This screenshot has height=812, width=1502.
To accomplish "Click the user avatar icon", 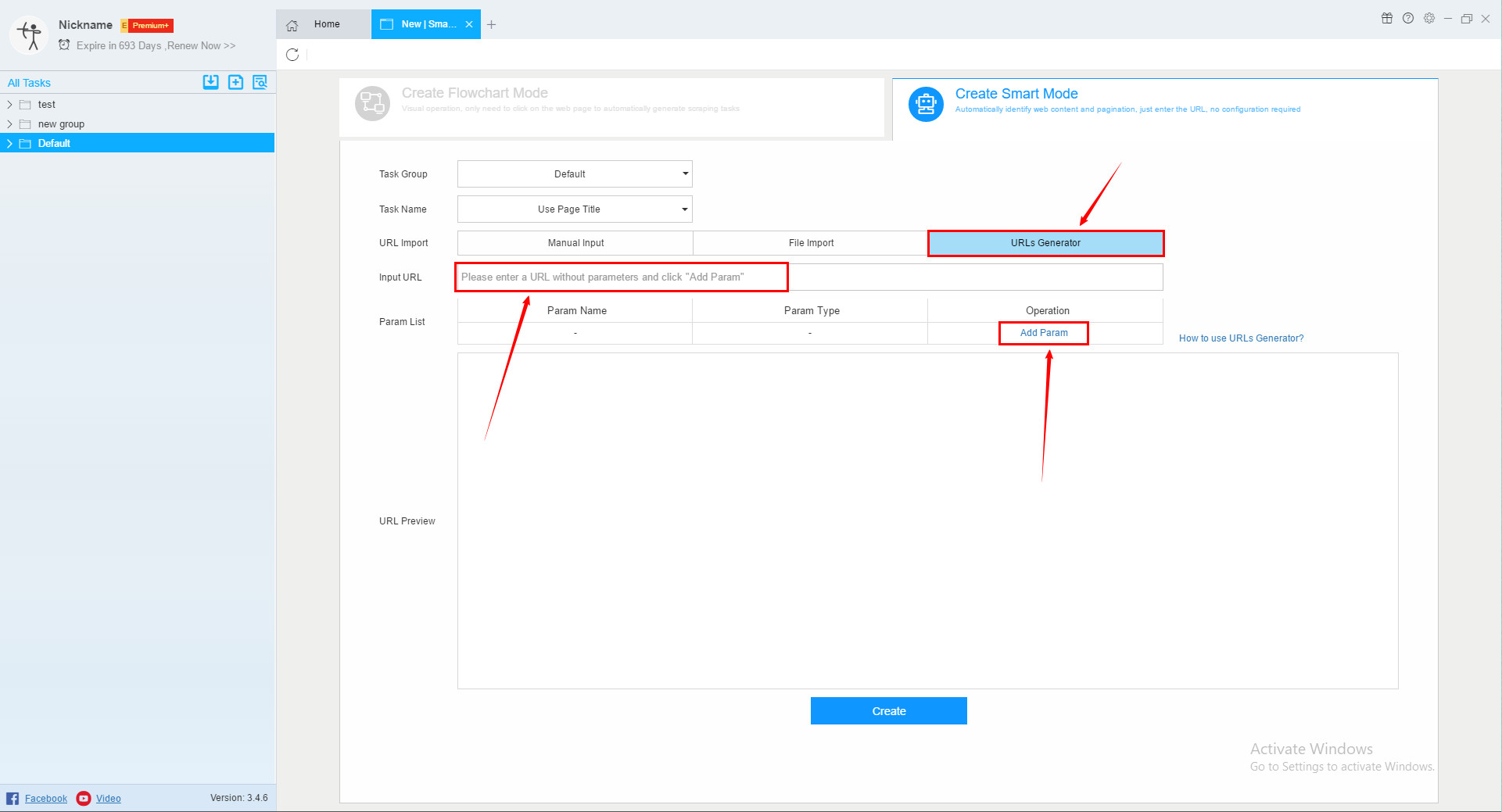I will [x=30, y=35].
